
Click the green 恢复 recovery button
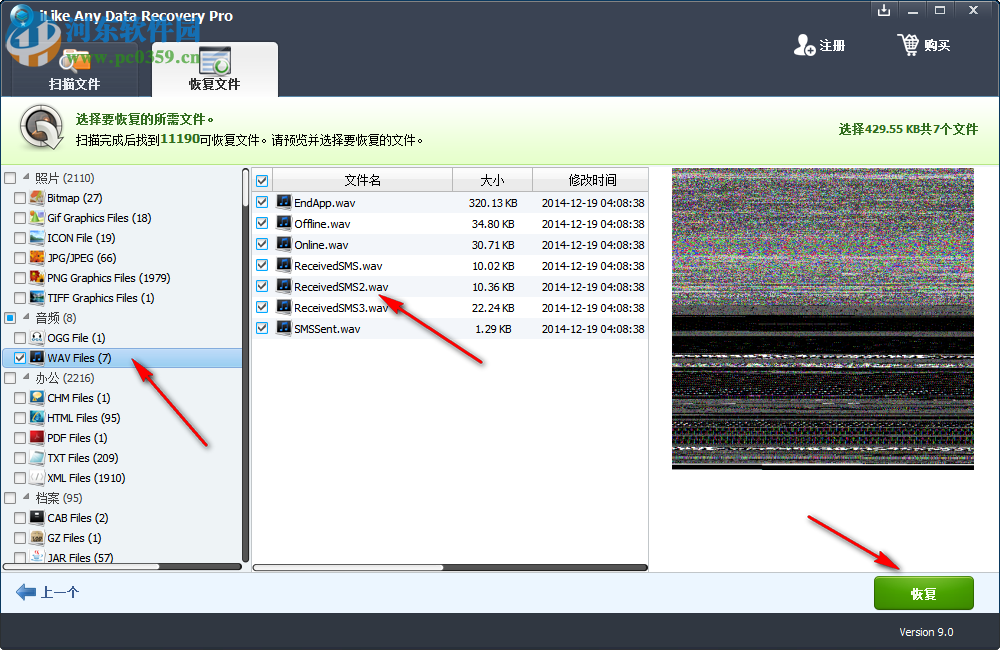tap(923, 593)
